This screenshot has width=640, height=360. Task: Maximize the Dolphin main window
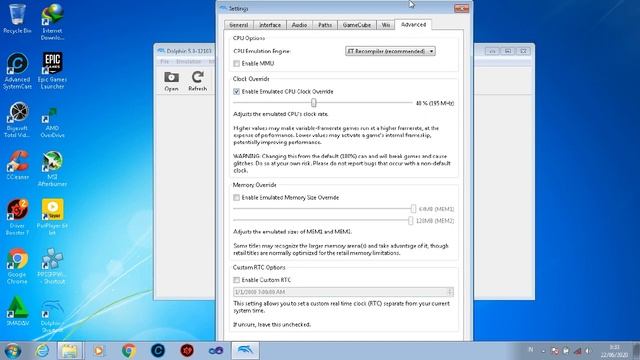point(508,51)
